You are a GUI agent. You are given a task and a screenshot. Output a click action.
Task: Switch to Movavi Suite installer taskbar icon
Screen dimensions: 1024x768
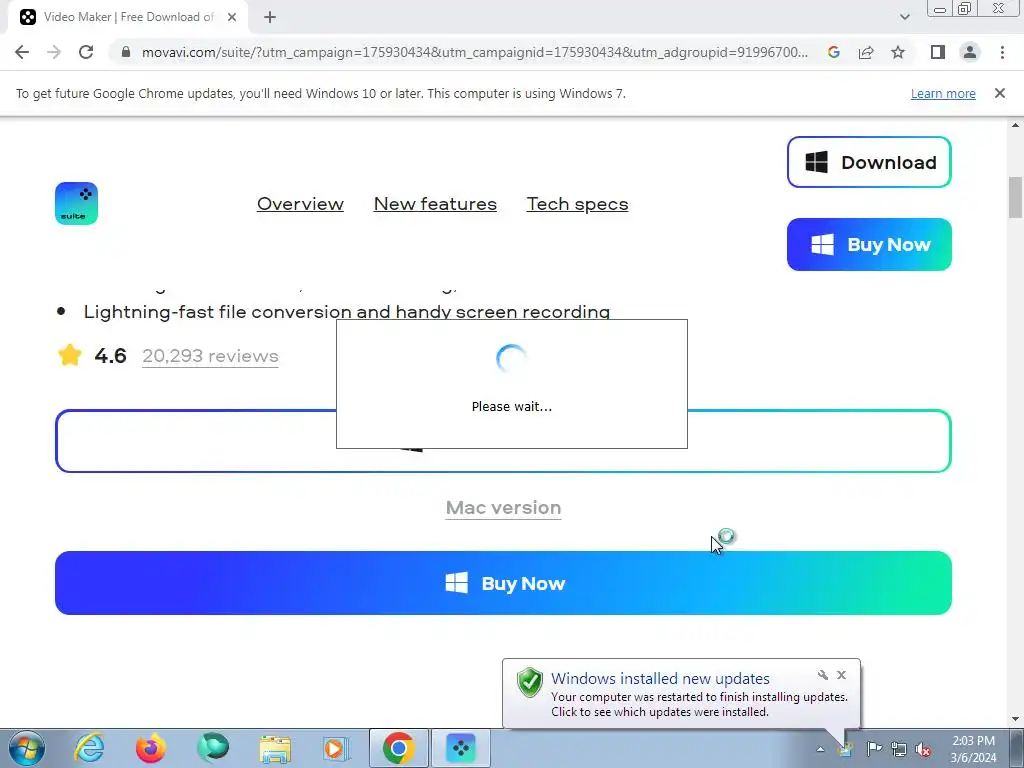pyautogui.click(x=461, y=748)
